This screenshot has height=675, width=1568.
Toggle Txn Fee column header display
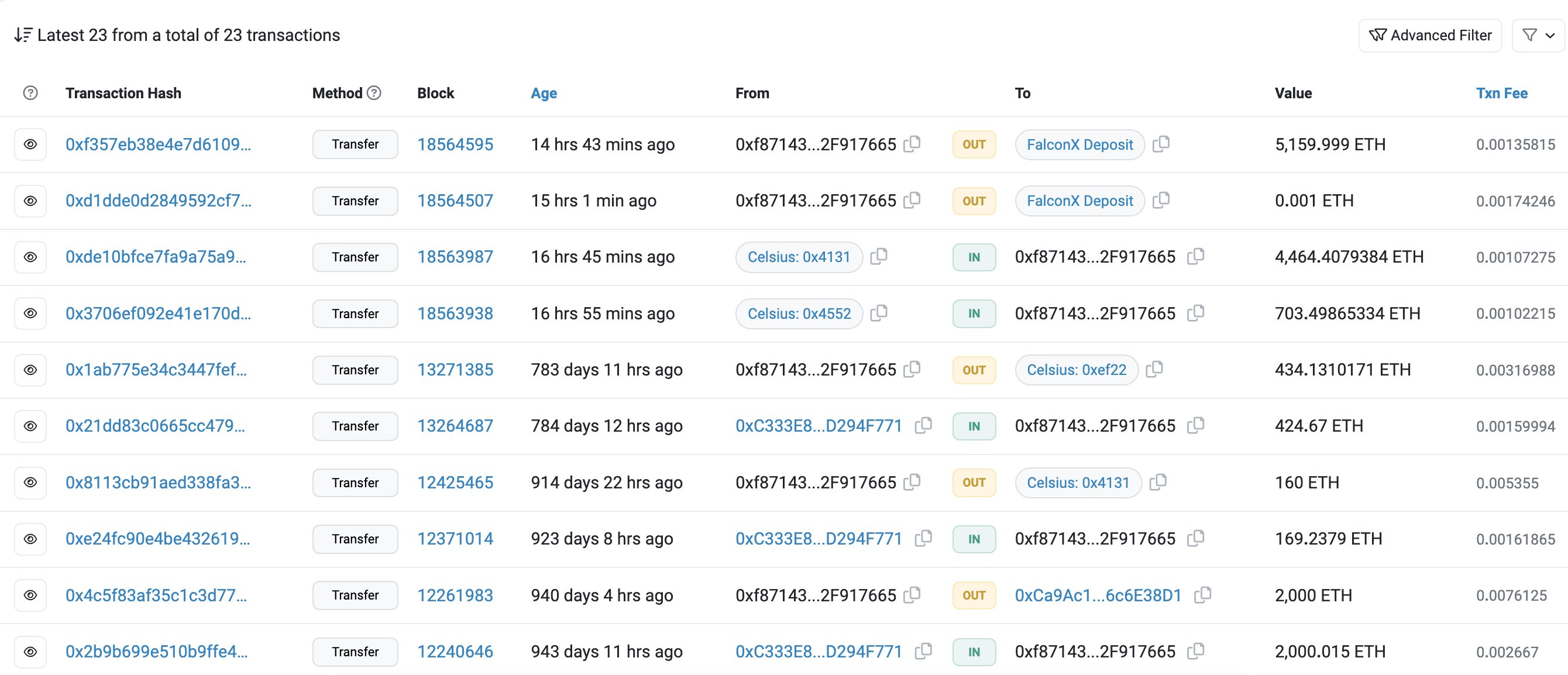click(x=1501, y=93)
